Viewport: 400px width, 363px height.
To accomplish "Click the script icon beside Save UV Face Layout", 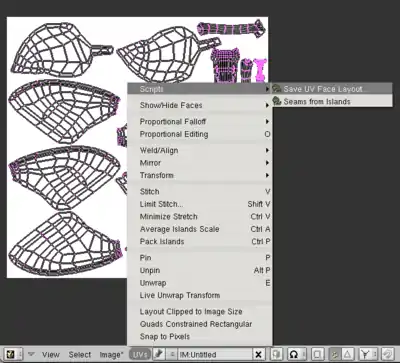I will click(277, 89).
